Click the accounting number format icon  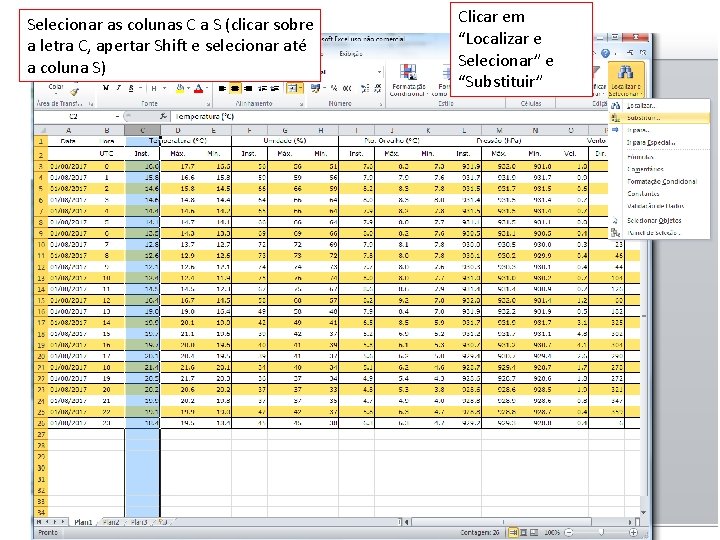click(x=315, y=88)
